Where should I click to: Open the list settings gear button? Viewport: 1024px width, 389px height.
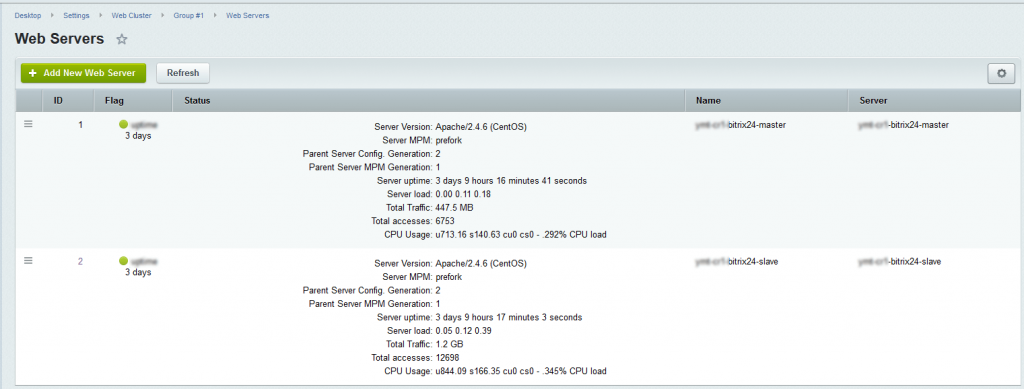tap(1001, 74)
